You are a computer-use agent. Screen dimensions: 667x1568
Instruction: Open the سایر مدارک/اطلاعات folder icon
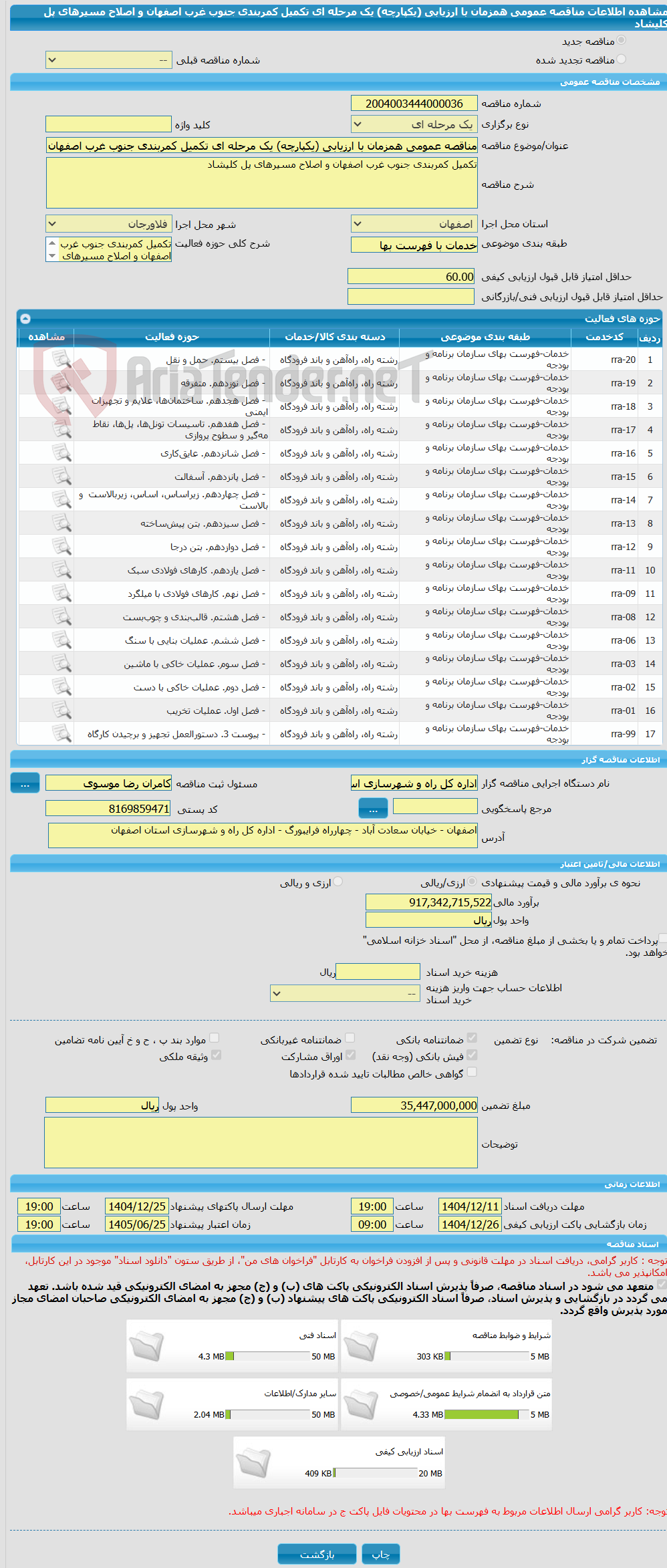[x=146, y=1404]
